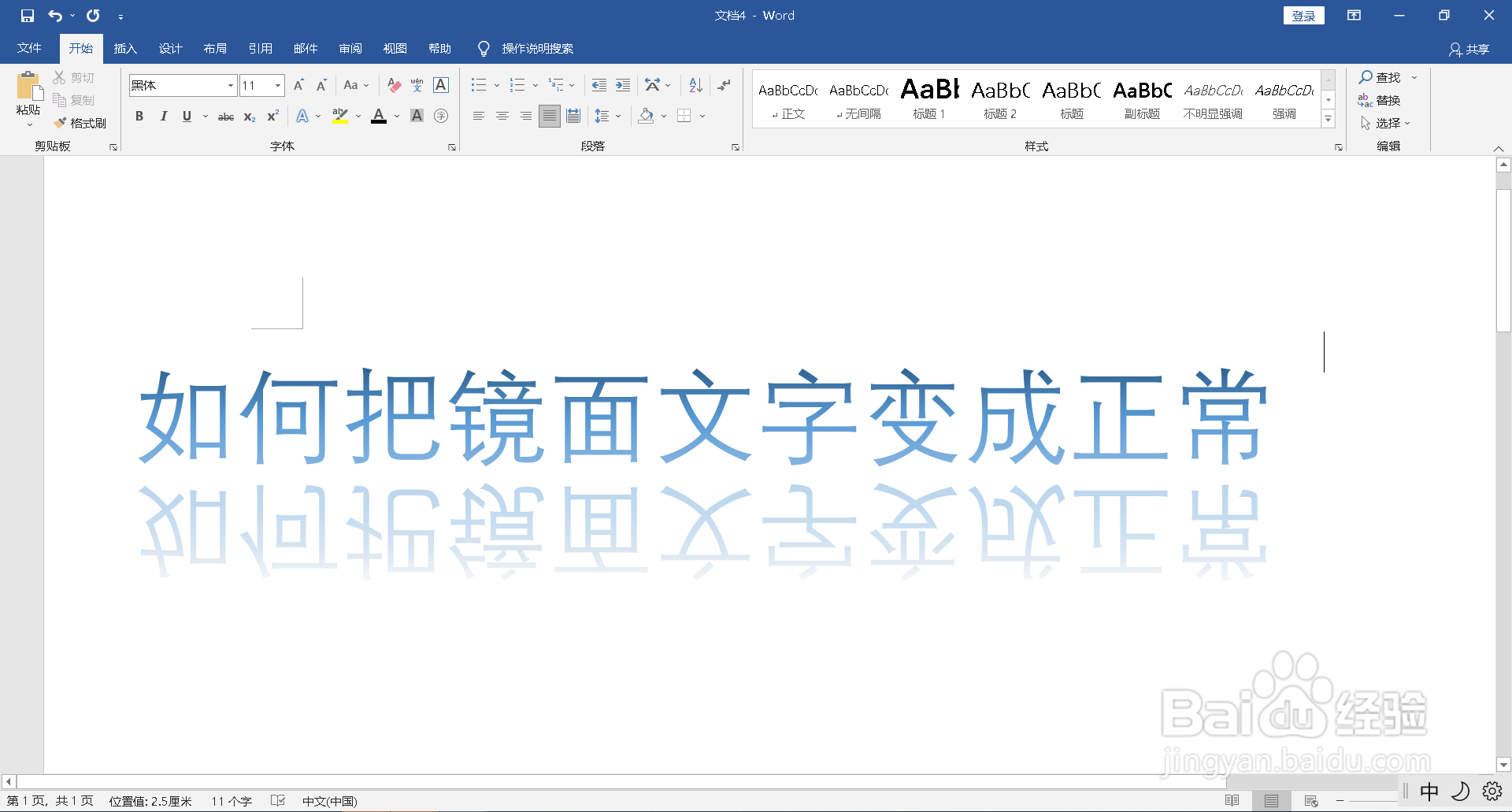Screen dimensions: 1512x812
Task: Apply borders grid icon
Action: coord(684,117)
